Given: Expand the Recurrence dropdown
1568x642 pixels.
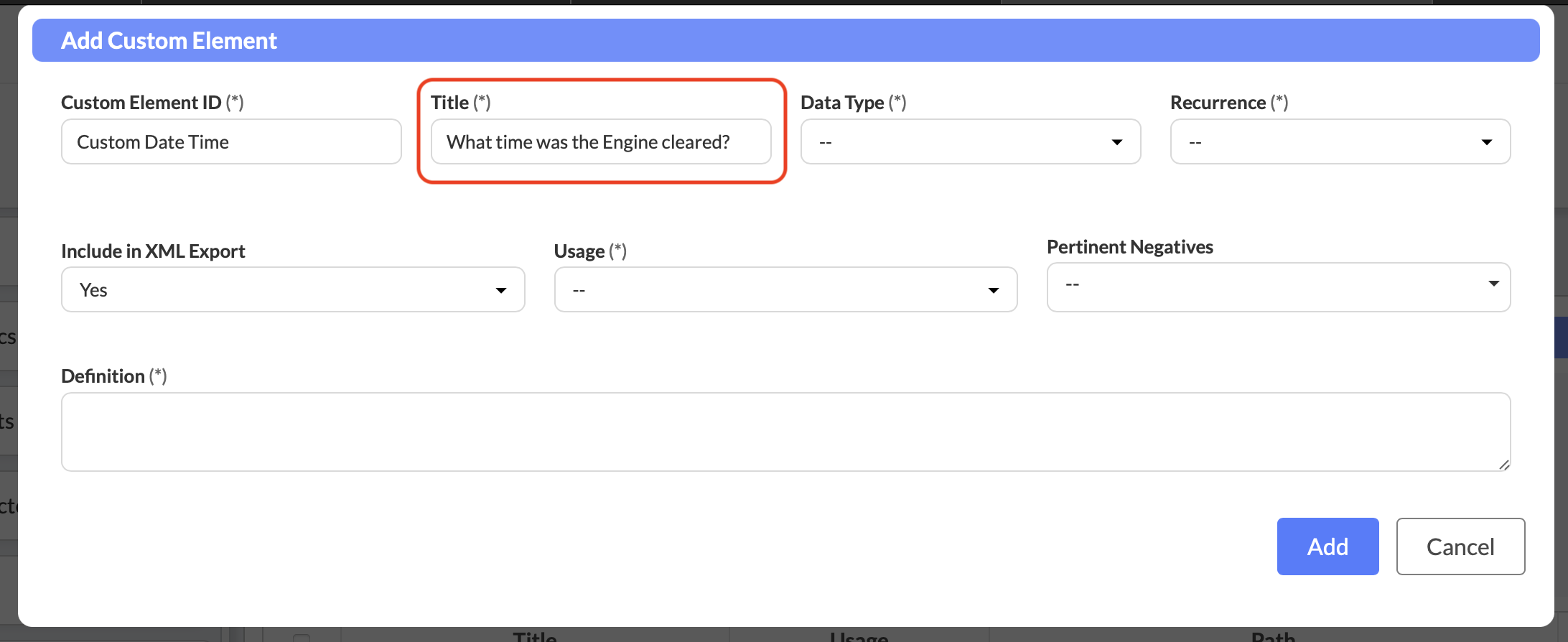Looking at the screenshot, I should tap(1340, 142).
